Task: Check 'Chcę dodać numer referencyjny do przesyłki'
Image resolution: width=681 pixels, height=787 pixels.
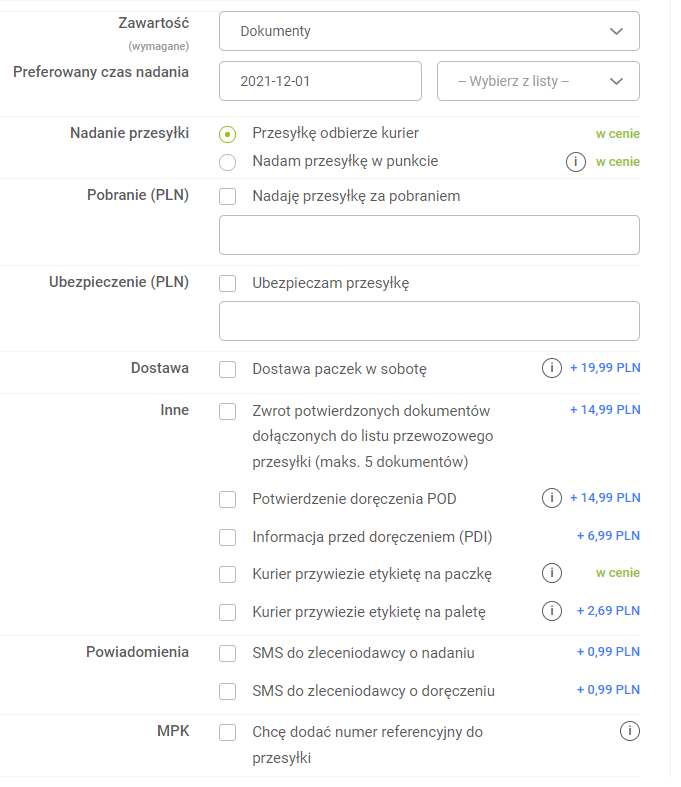Action: 228,733
